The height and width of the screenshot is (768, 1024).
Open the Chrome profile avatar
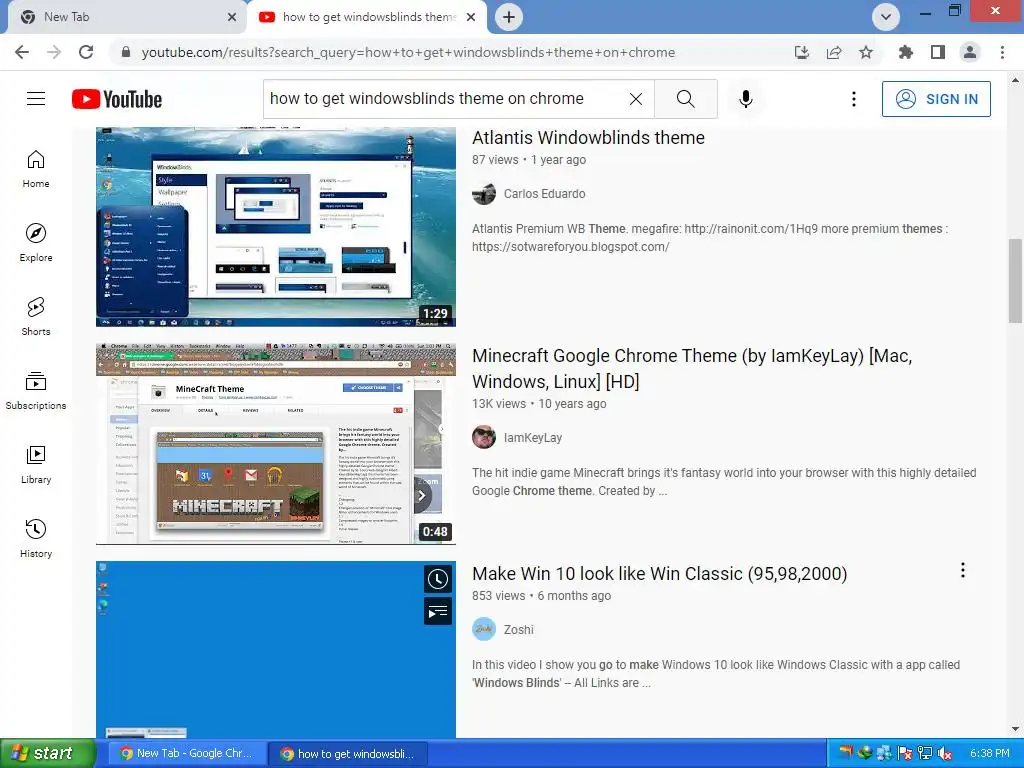coord(970,52)
